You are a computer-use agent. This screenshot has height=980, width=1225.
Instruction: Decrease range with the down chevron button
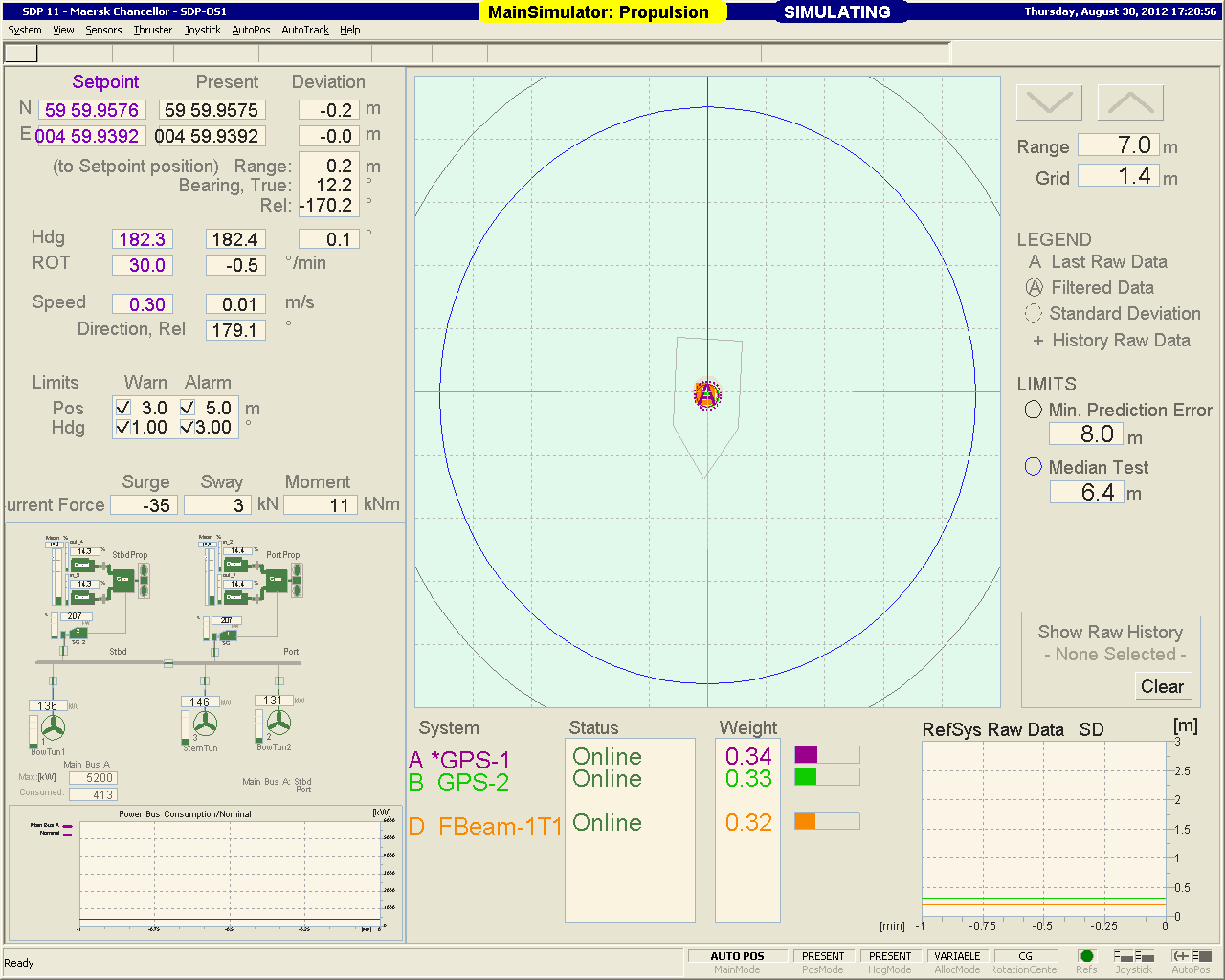1049,102
